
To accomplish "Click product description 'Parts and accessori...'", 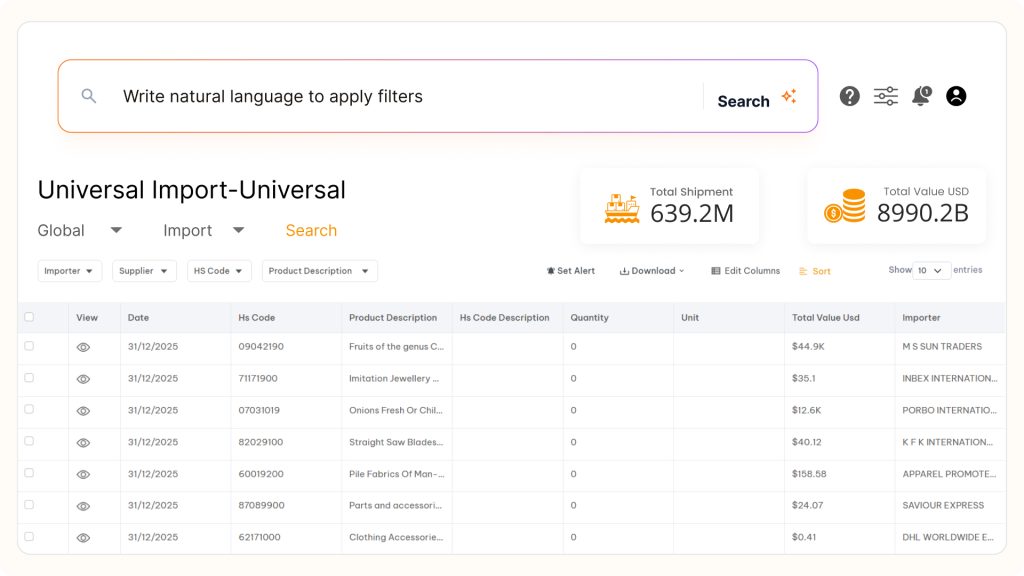I will coord(395,505).
